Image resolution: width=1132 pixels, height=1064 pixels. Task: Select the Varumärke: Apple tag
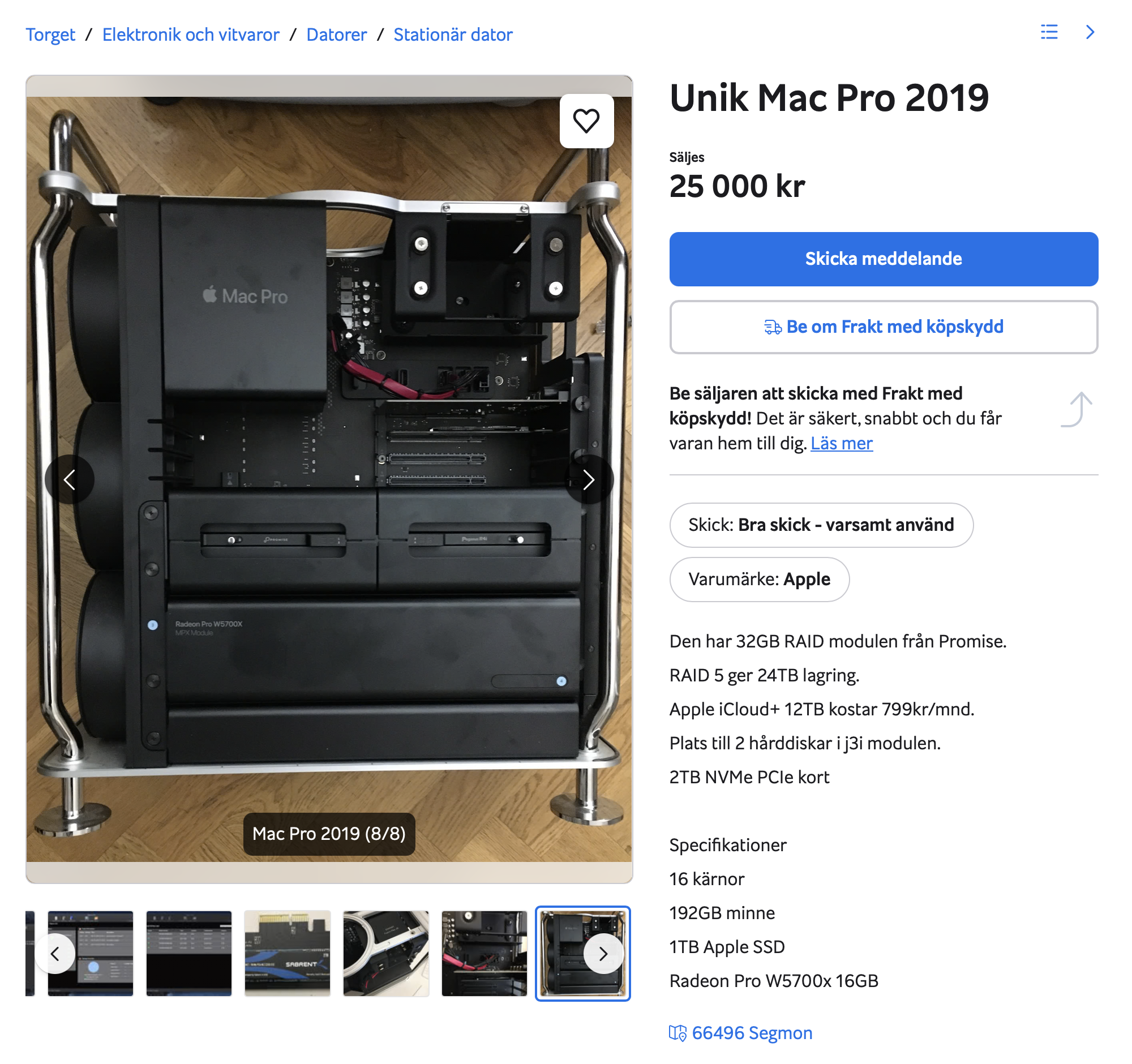point(759,579)
